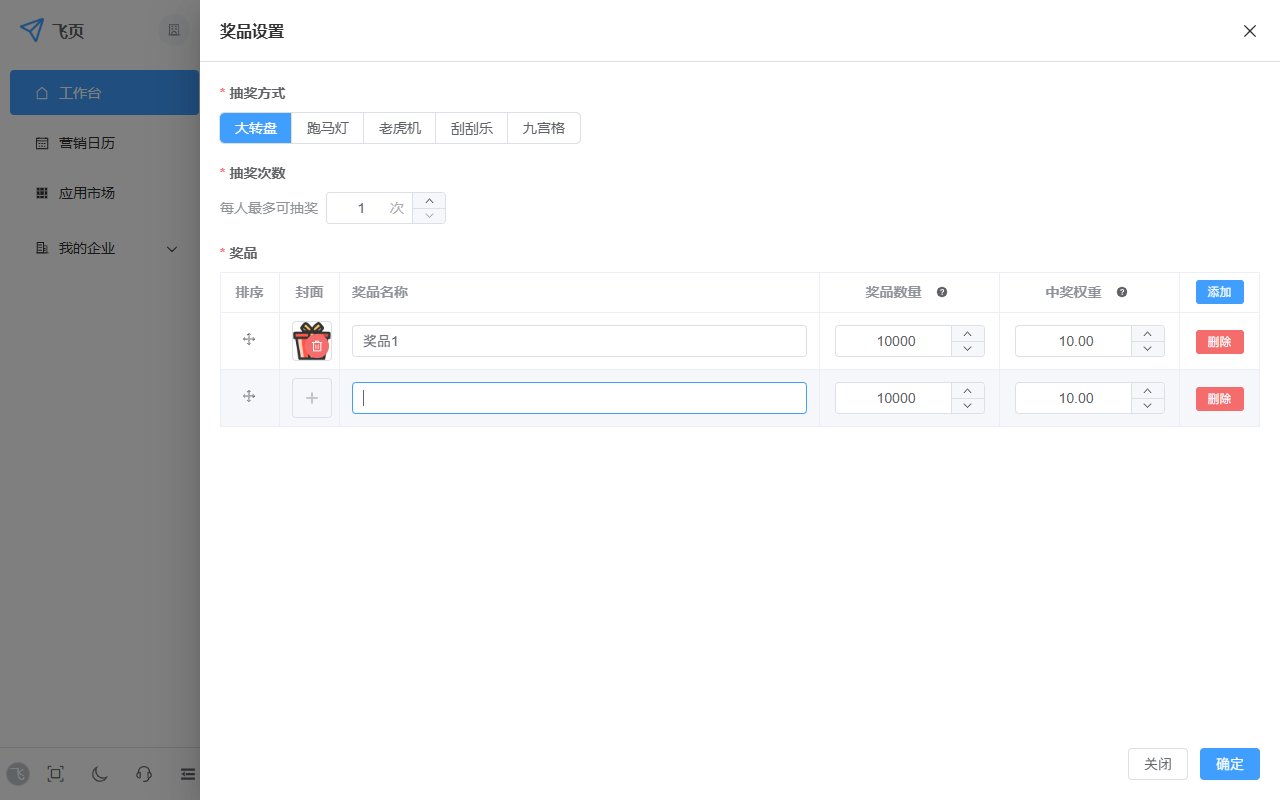Select 跑马灯 lottery method
The image size is (1280, 800).
[x=326, y=128]
